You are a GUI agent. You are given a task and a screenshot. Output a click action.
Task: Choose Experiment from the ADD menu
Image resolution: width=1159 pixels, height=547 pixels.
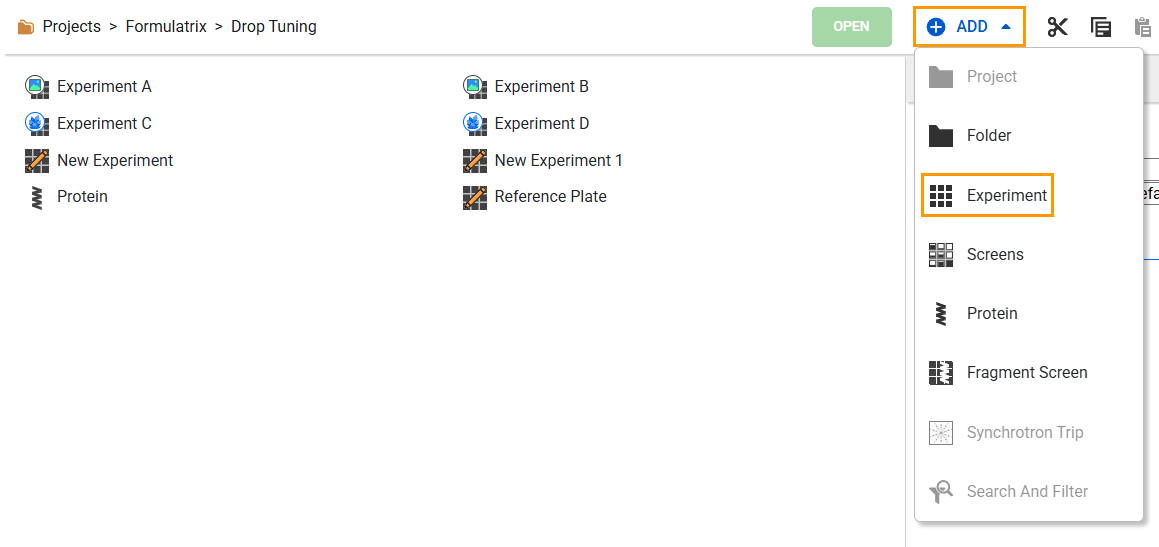coord(987,195)
